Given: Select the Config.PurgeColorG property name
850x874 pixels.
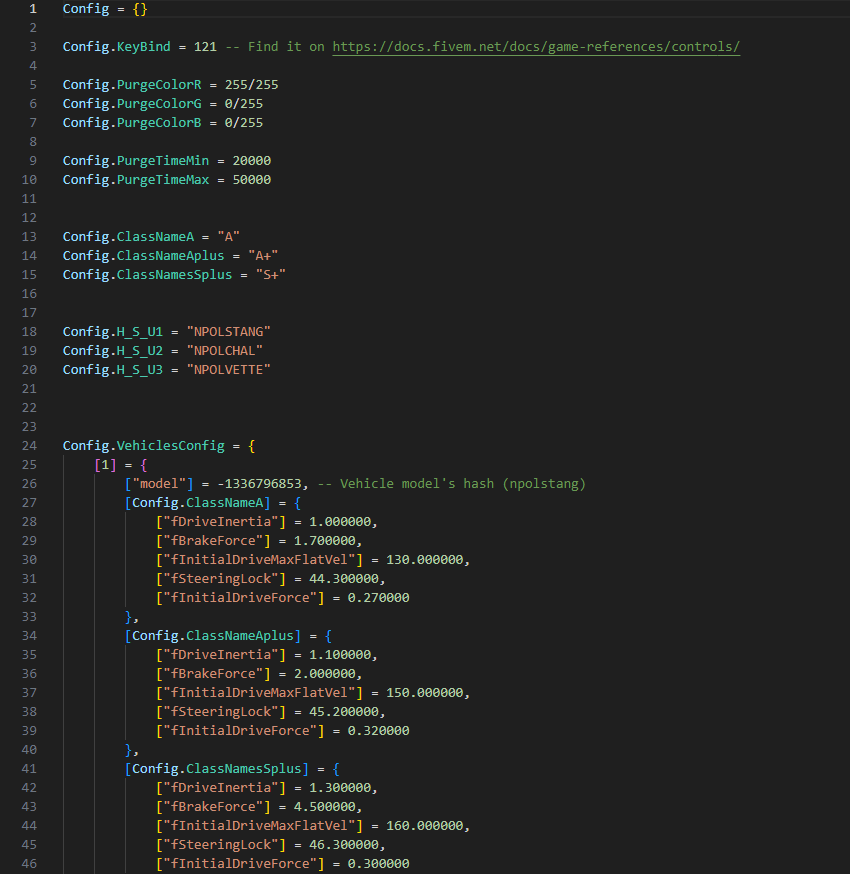Looking at the screenshot, I should point(132,104).
